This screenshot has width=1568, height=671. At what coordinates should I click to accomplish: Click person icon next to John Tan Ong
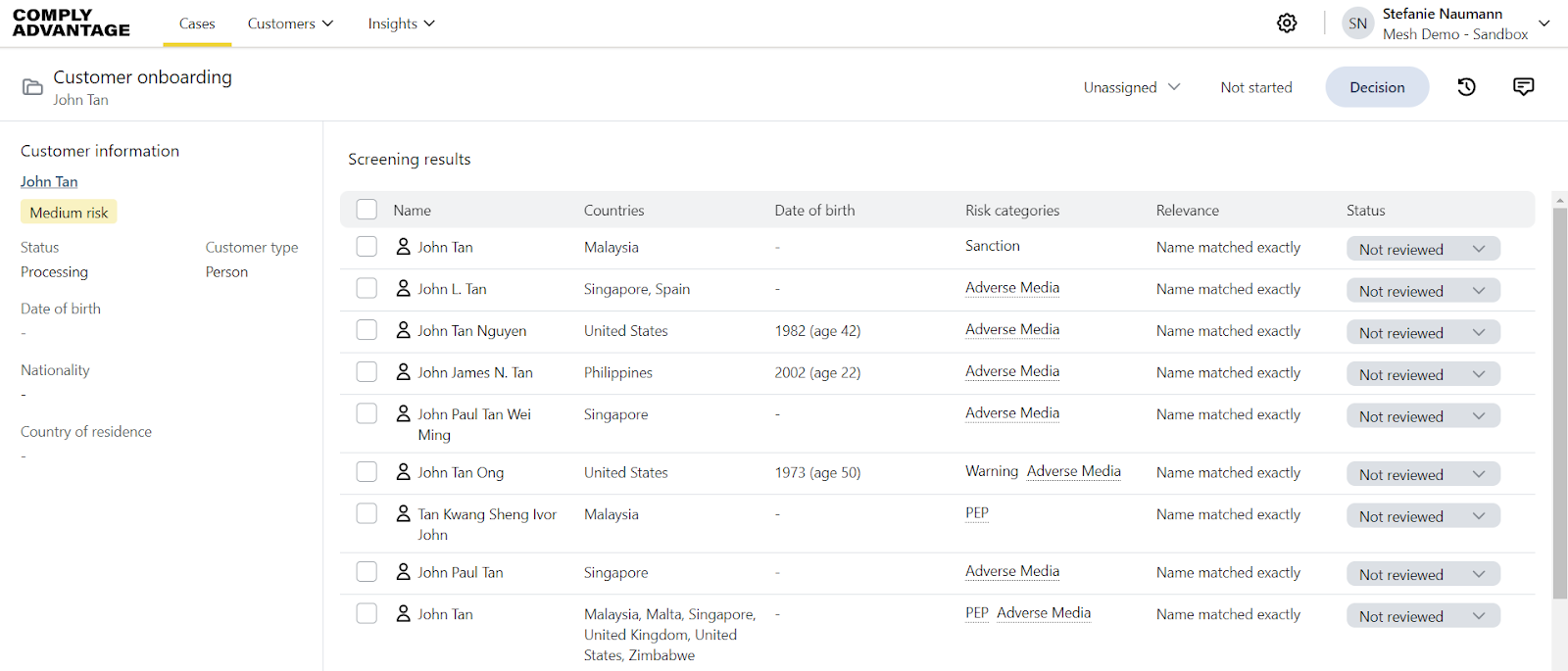[403, 472]
